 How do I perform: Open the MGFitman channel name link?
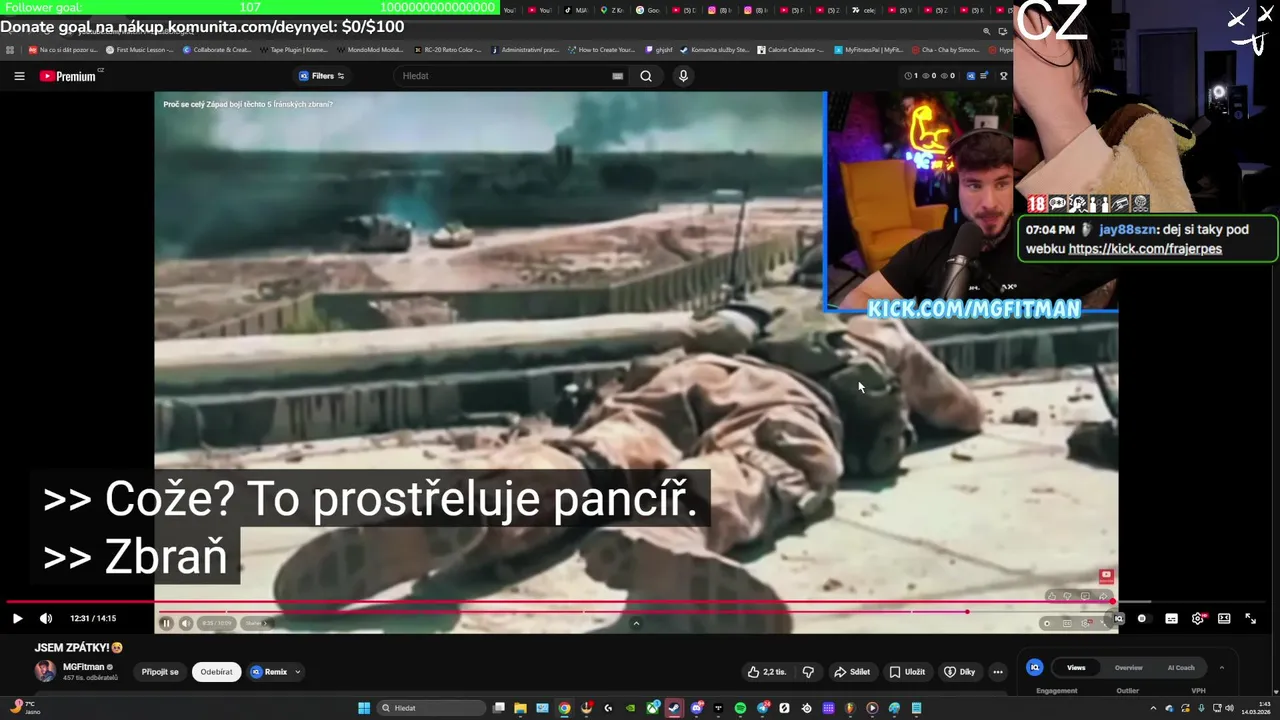pyautogui.click(x=84, y=667)
